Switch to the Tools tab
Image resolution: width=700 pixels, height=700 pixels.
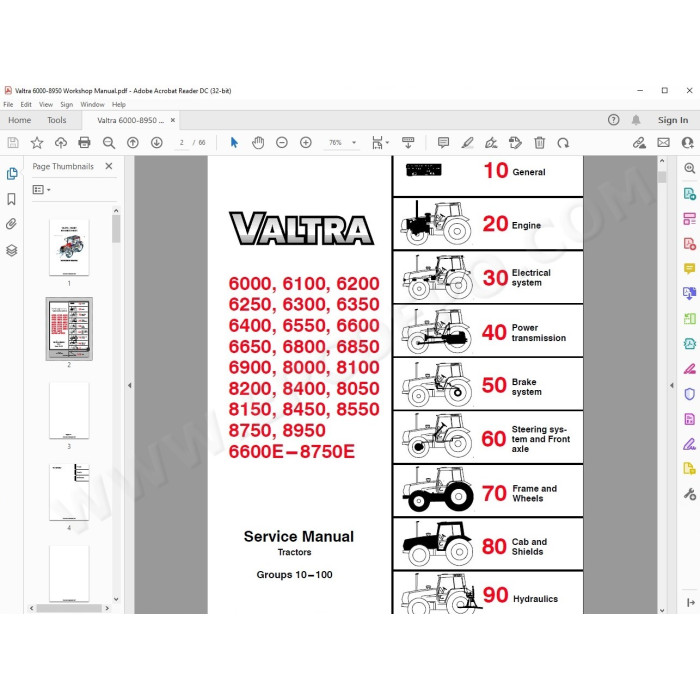(57, 120)
